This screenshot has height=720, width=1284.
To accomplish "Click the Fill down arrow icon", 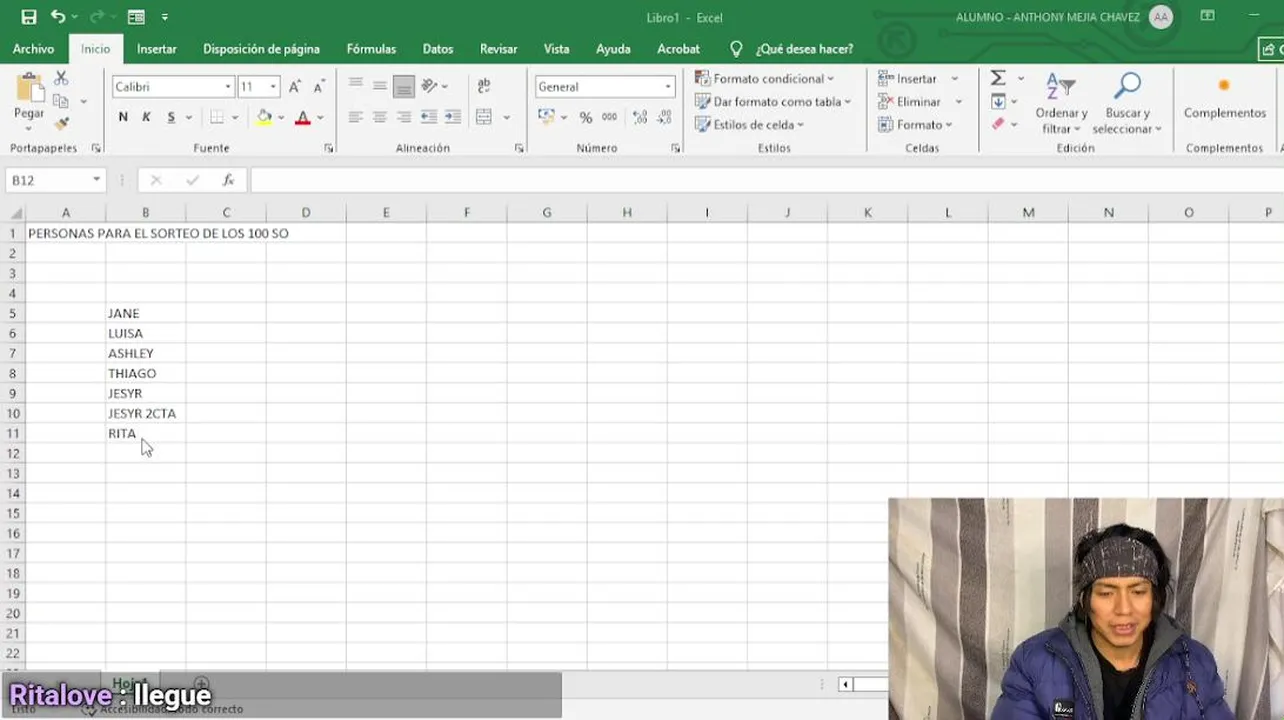I will (998, 101).
